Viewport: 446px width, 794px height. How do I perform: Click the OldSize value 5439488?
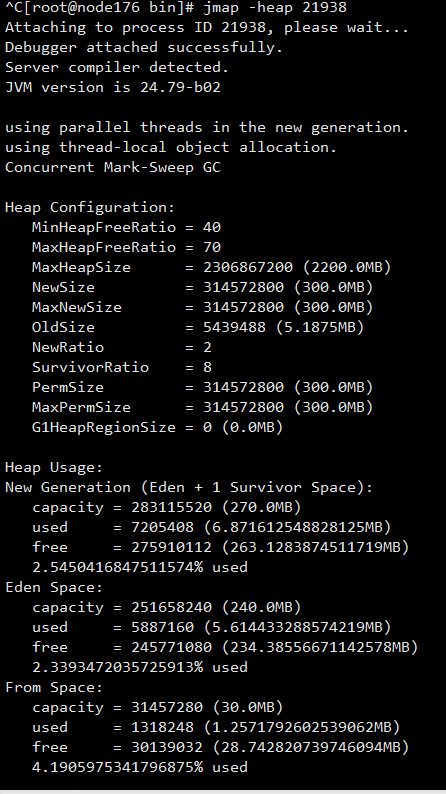coord(234,327)
